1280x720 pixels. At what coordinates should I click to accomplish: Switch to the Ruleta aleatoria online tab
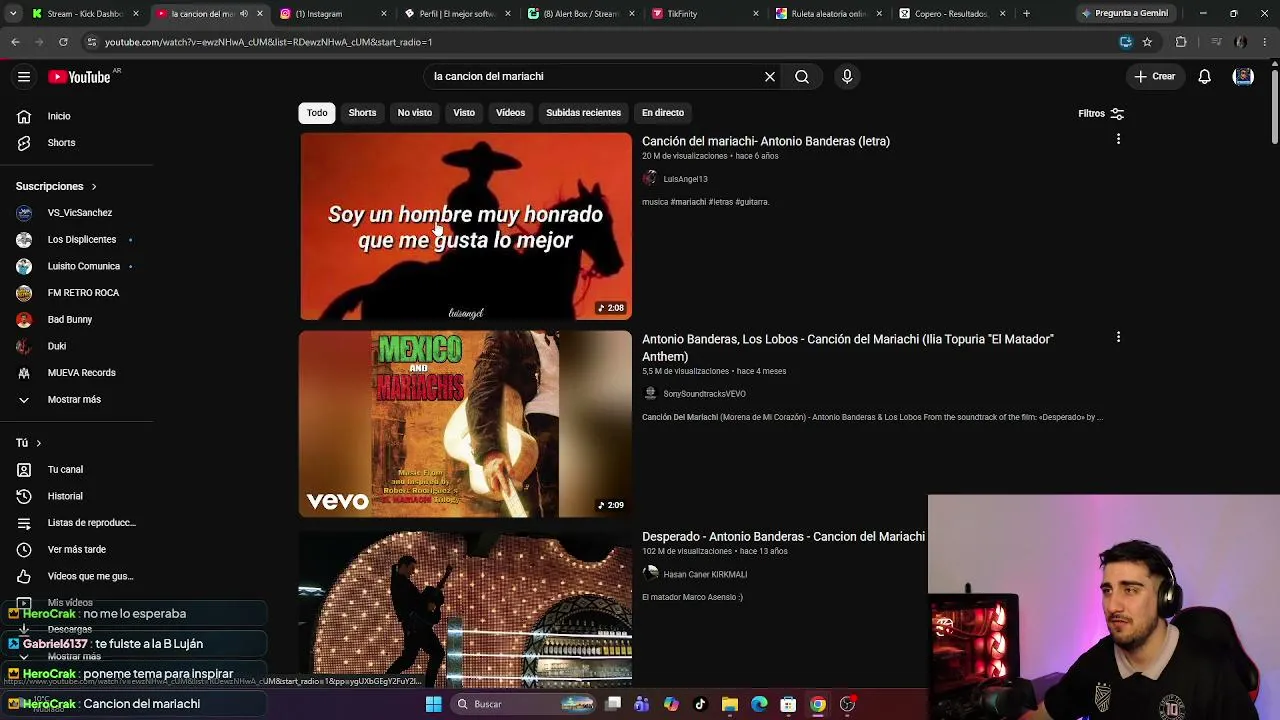[x=830, y=14]
